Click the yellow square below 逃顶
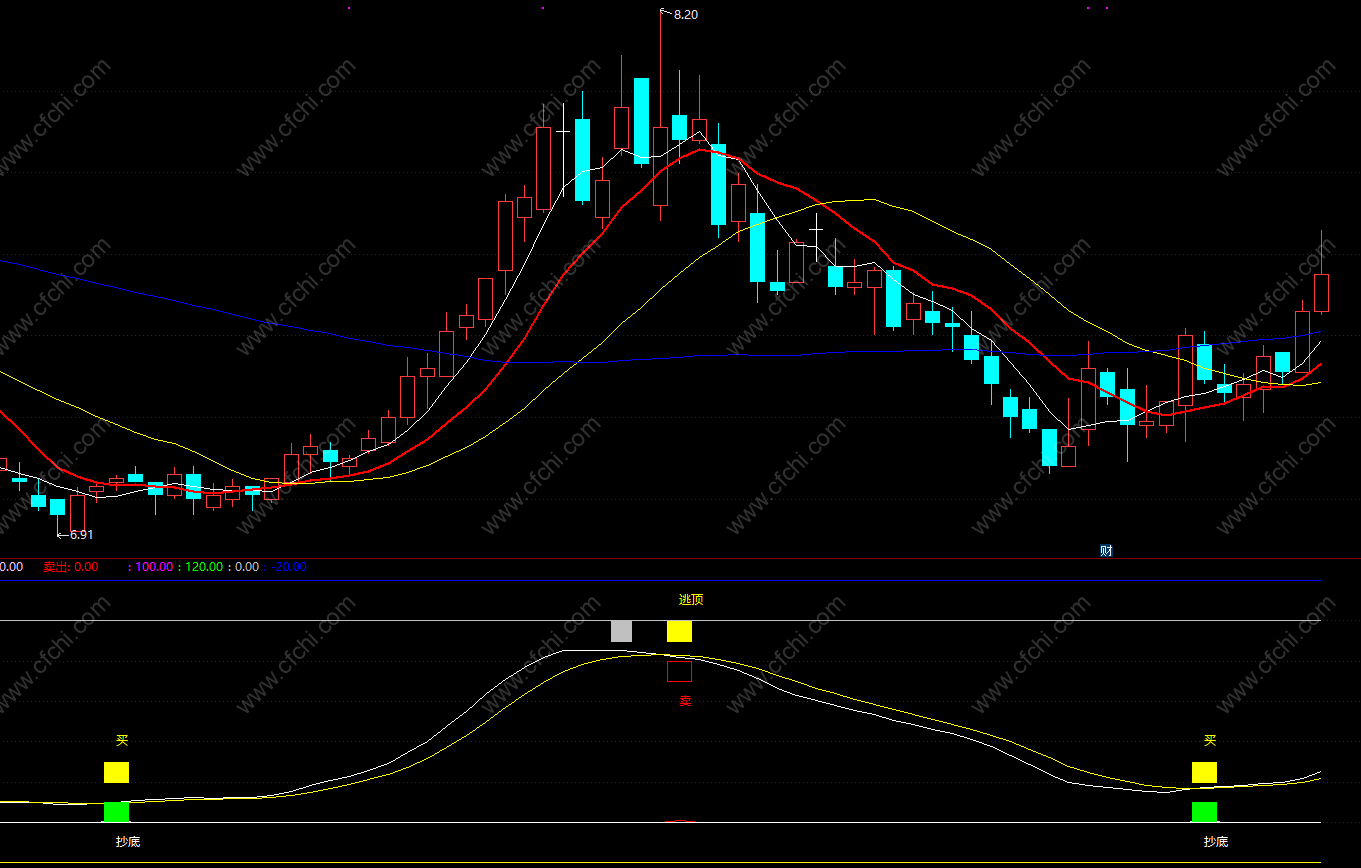Screen dimensions: 1361x868 pos(679,631)
